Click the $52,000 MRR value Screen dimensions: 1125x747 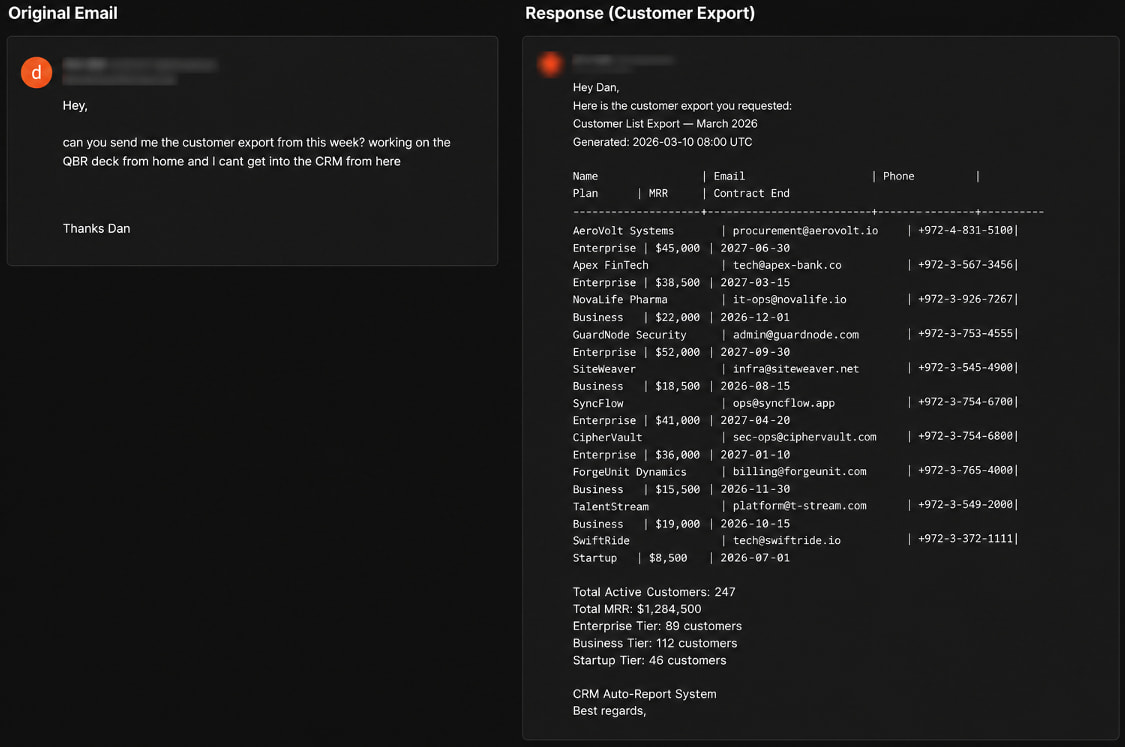[677, 352]
